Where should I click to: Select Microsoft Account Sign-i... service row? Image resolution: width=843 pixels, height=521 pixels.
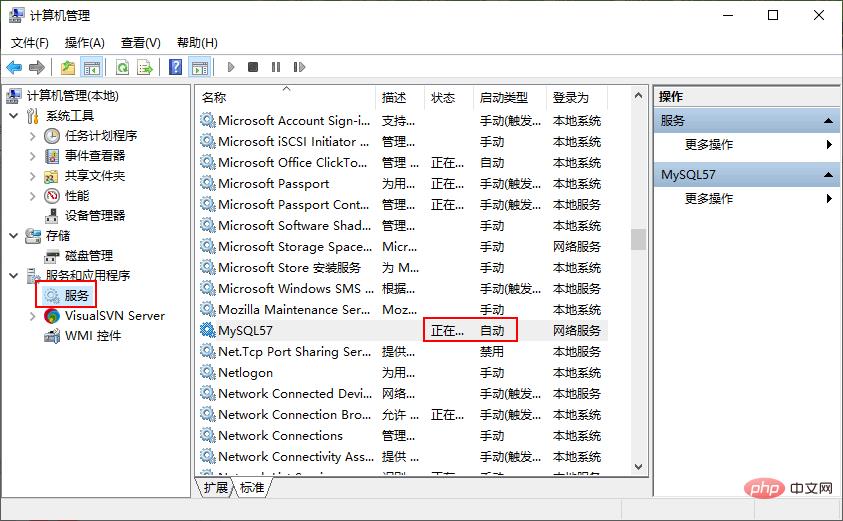[x=403, y=120]
